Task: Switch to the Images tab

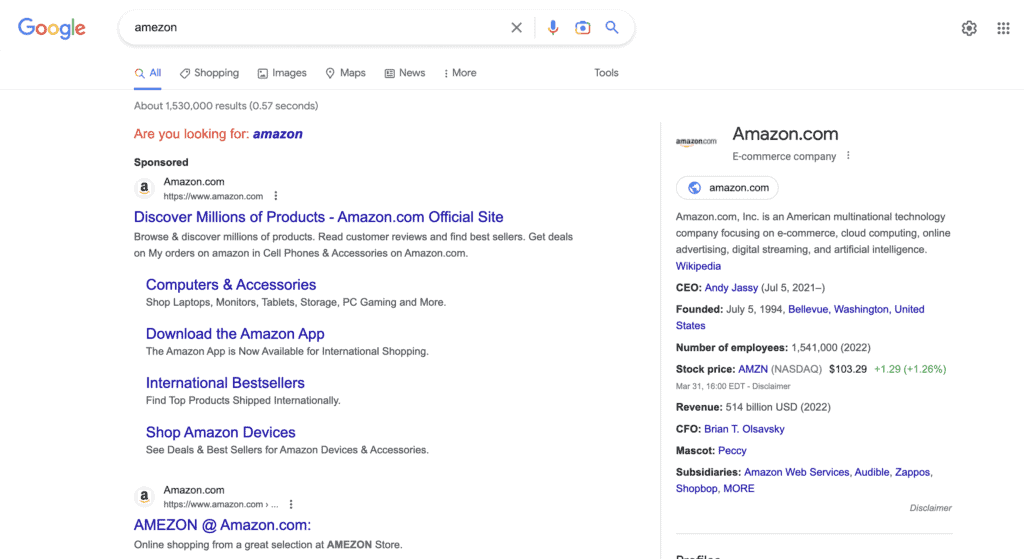Action: coord(282,73)
